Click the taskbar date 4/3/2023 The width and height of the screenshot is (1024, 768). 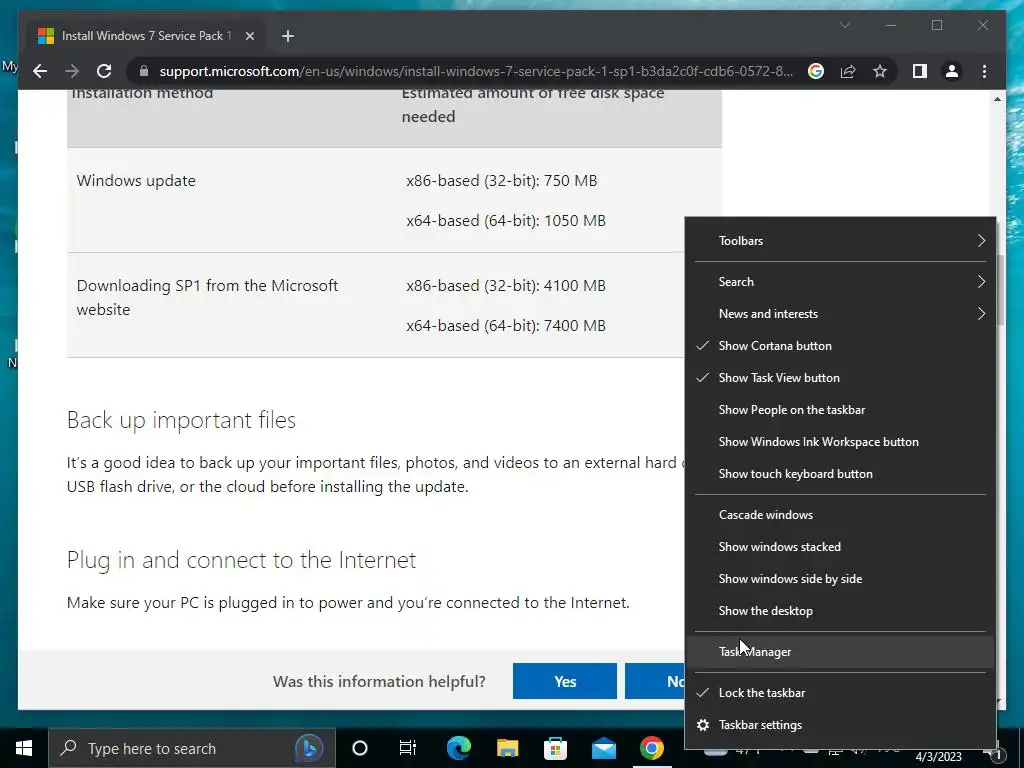[x=938, y=757]
